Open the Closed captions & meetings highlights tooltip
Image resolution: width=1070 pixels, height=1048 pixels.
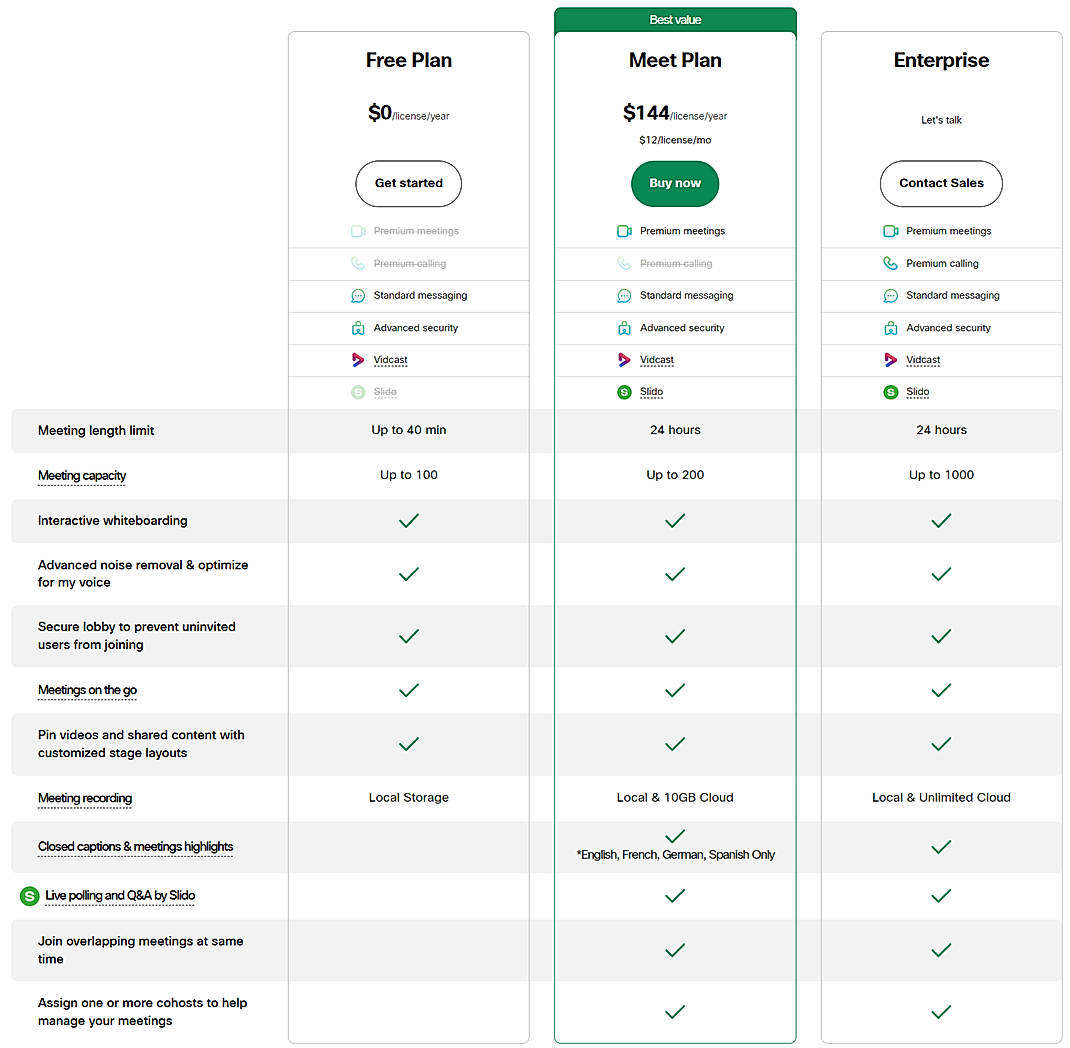pyautogui.click(x=135, y=847)
